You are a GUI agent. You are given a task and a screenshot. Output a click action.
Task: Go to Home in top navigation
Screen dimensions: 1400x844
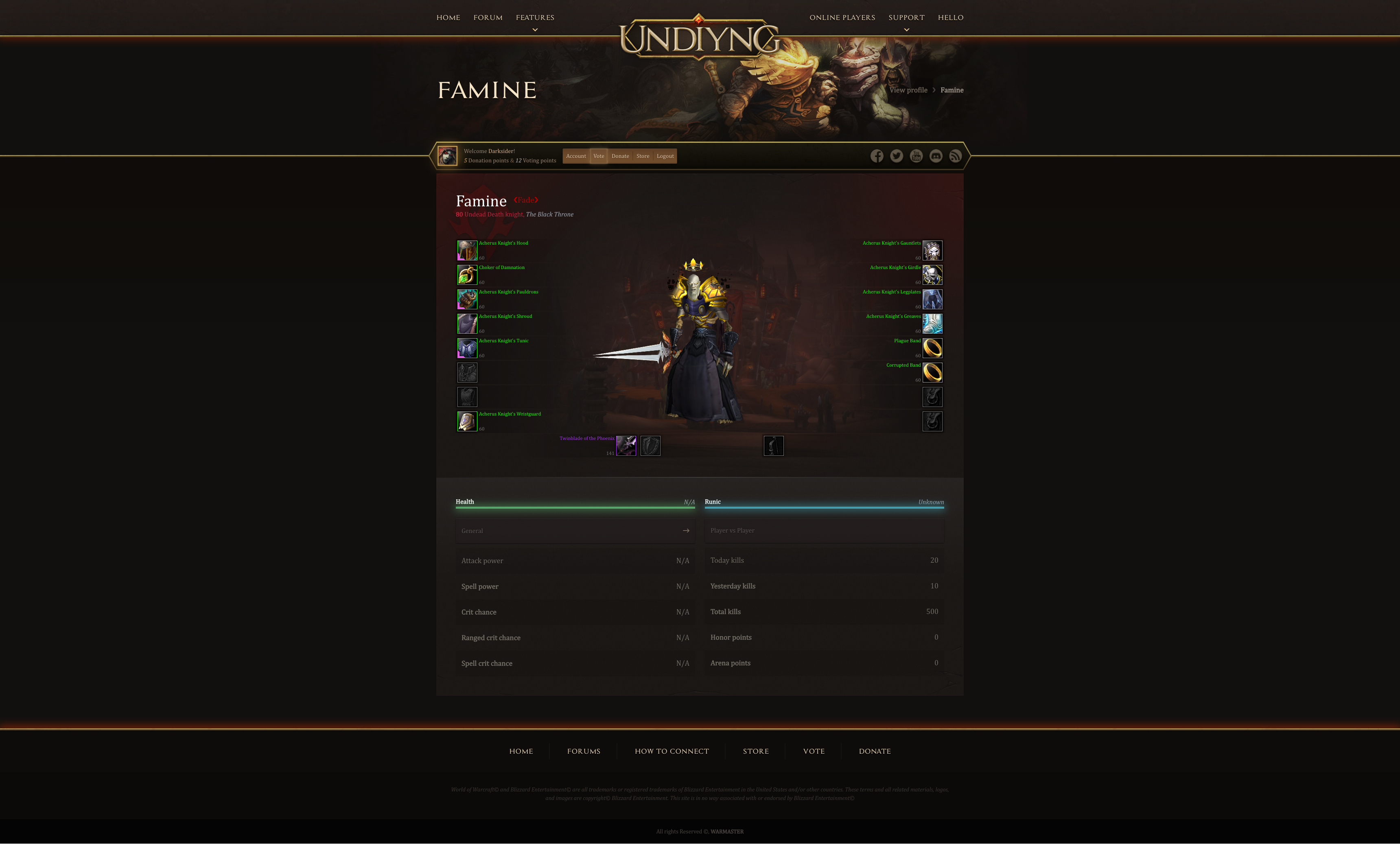coord(448,17)
